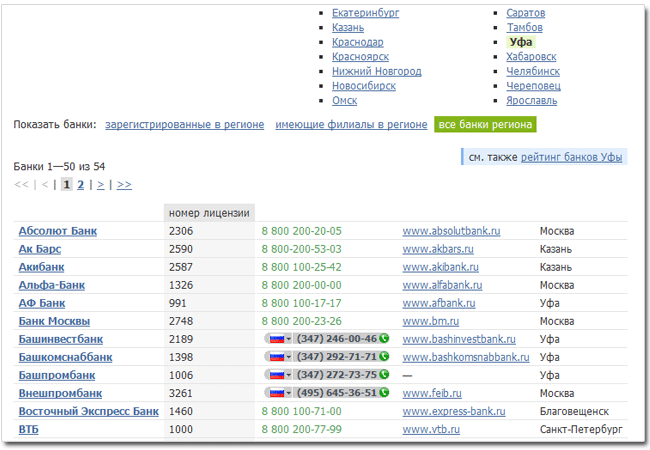The height and width of the screenshot is (450, 650).
Task: Visit www.bashinvestbank.ru website link
Action: [x=459, y=339]
